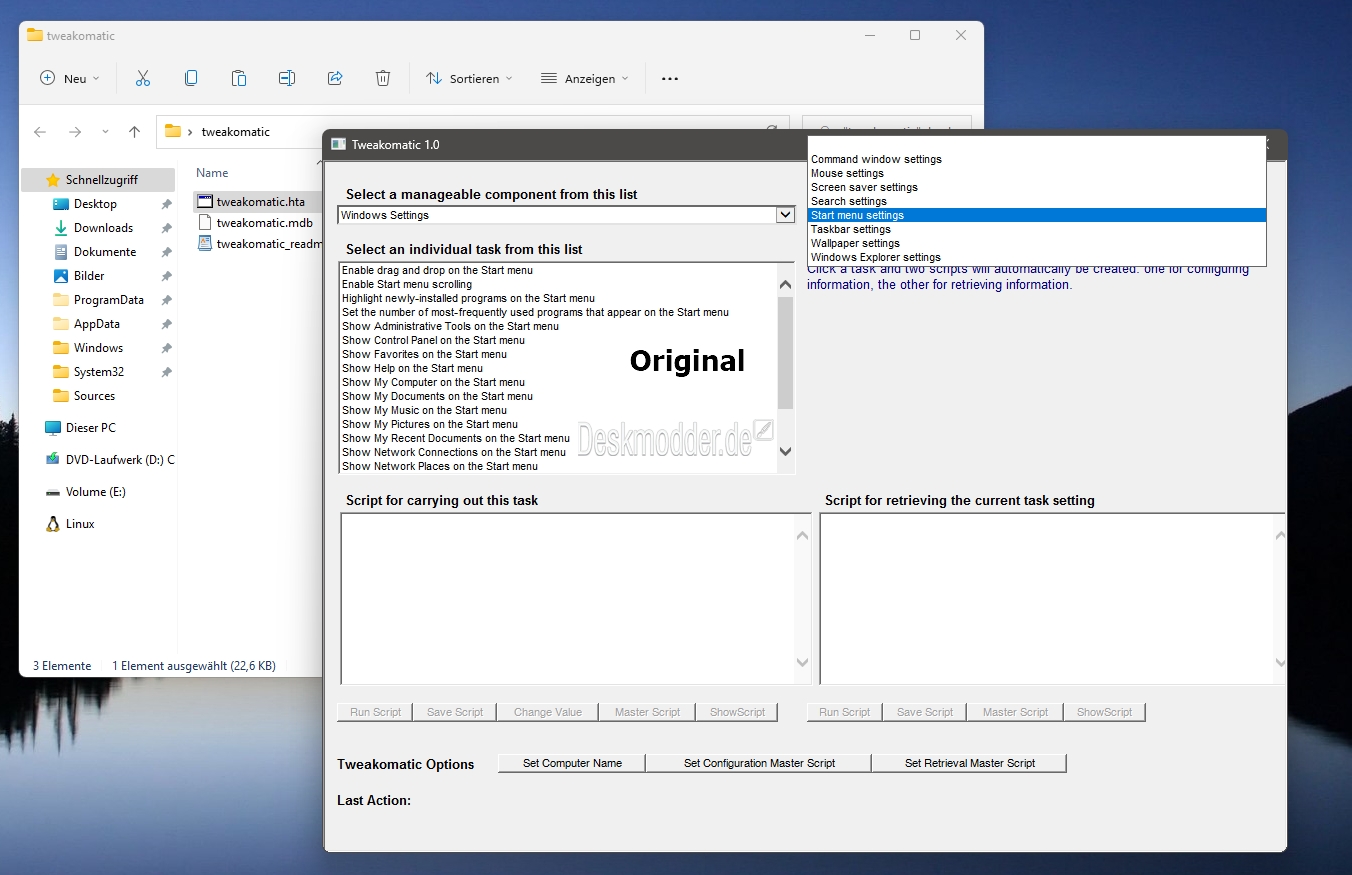The height and width of the screenshot is (875, 1352).
Task: Choose Search settings option
Action: pos(1037,201)
